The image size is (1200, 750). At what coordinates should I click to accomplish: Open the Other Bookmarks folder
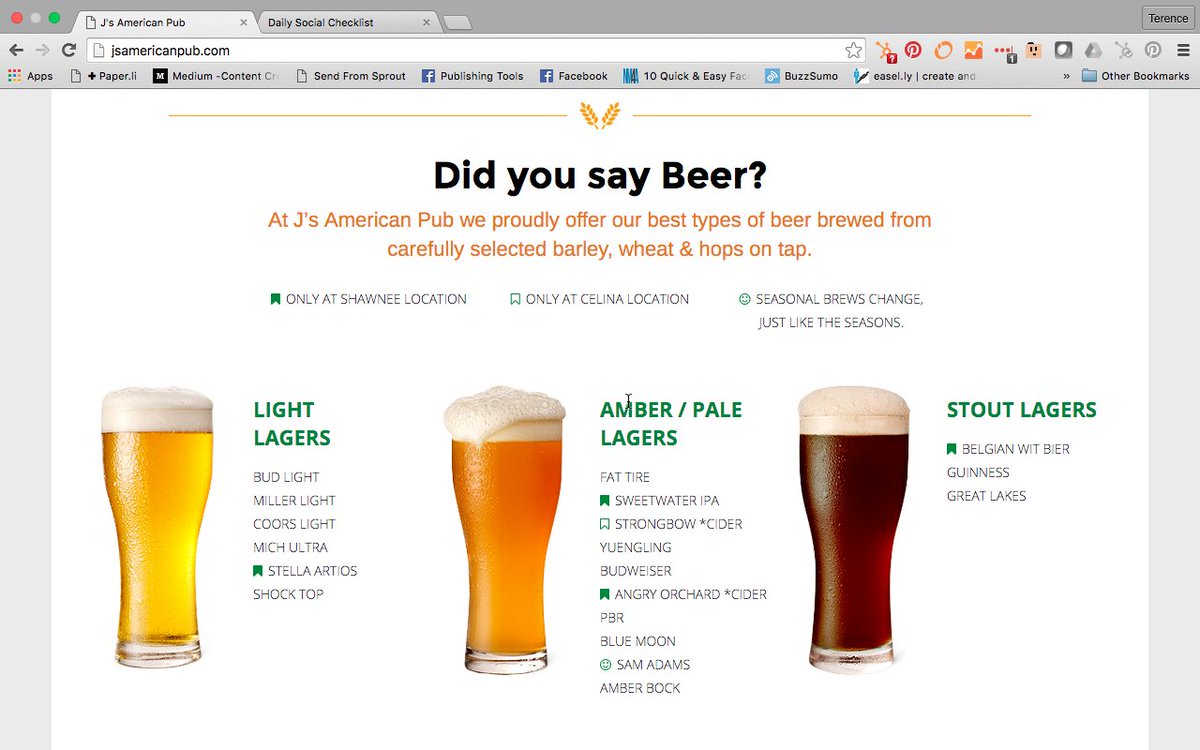coord(1136,76)
